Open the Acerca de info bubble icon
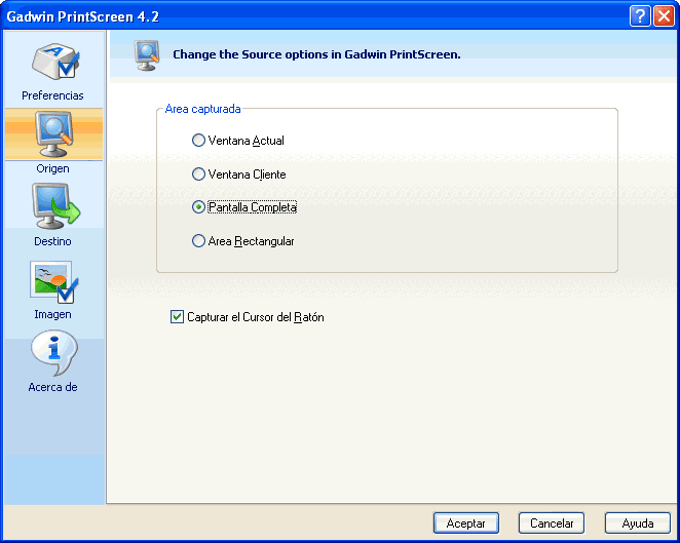Screen dimensions: 680x543 point(54,353)
